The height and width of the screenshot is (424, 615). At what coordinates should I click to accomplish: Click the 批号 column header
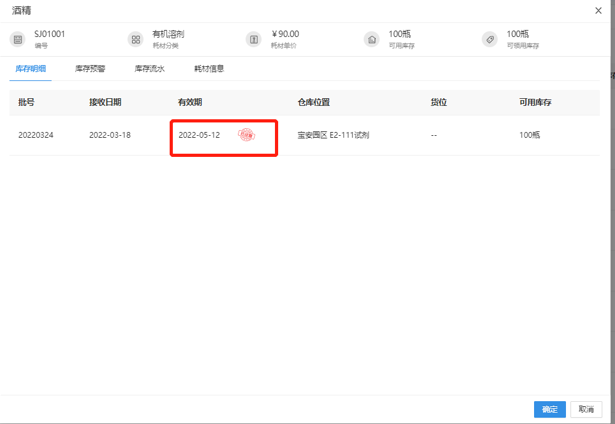26,102
